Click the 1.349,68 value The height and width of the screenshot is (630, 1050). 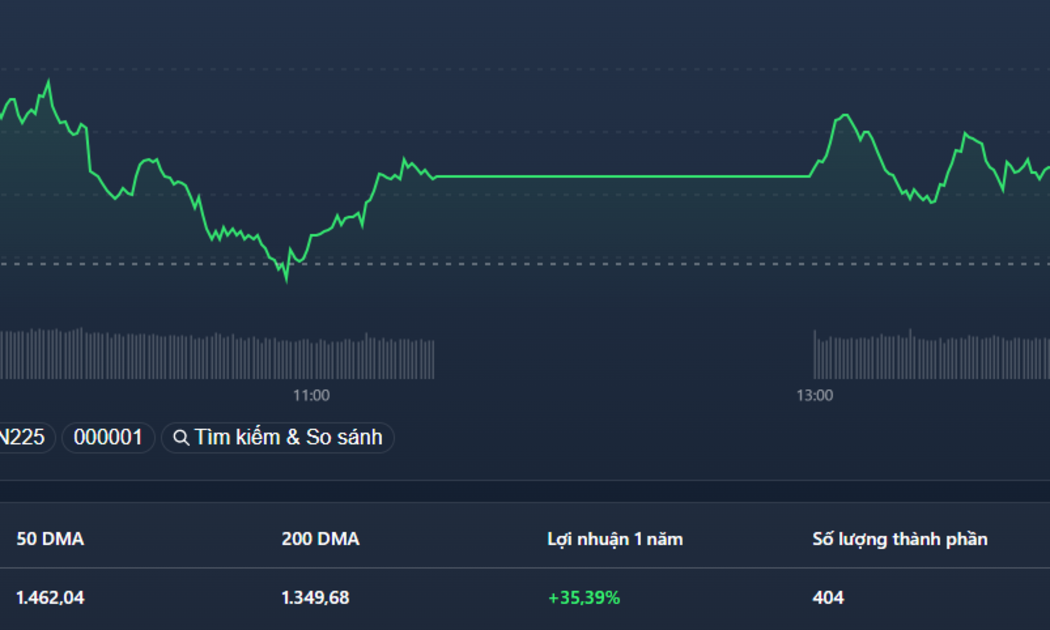coord(315,597)
